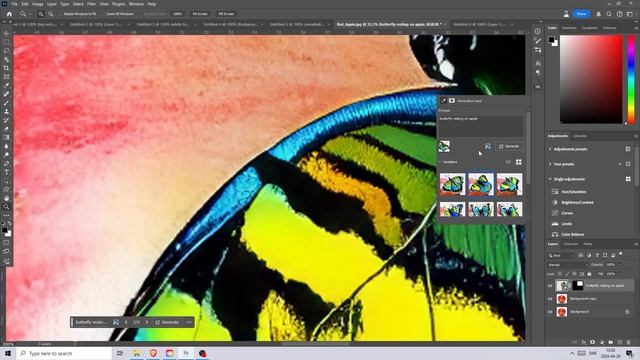Switch variations to grid view icon
The height and width of the screenshot is (360, 640).
519,162
